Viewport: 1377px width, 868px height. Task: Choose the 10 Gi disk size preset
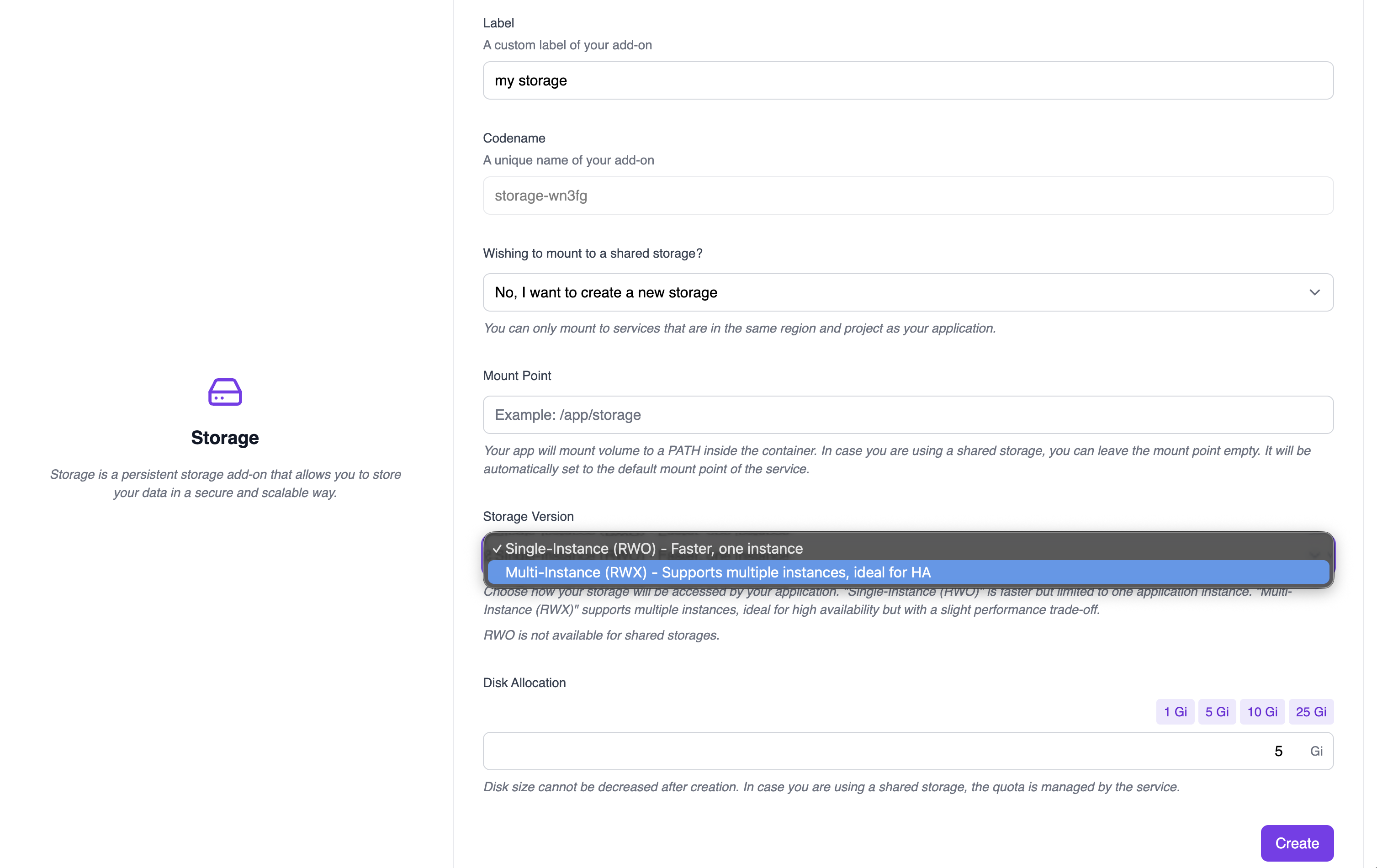(1261, 712)
